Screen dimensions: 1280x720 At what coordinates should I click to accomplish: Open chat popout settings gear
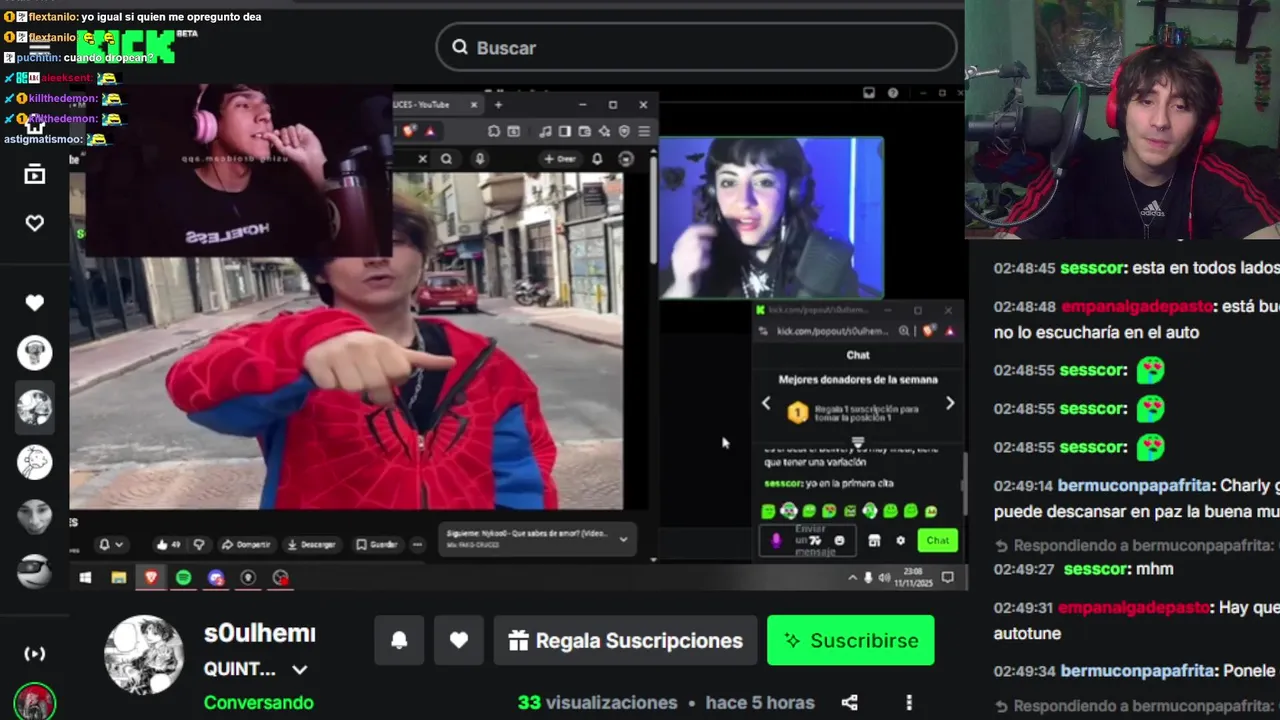pyautogui.click(x=900, y=540)
